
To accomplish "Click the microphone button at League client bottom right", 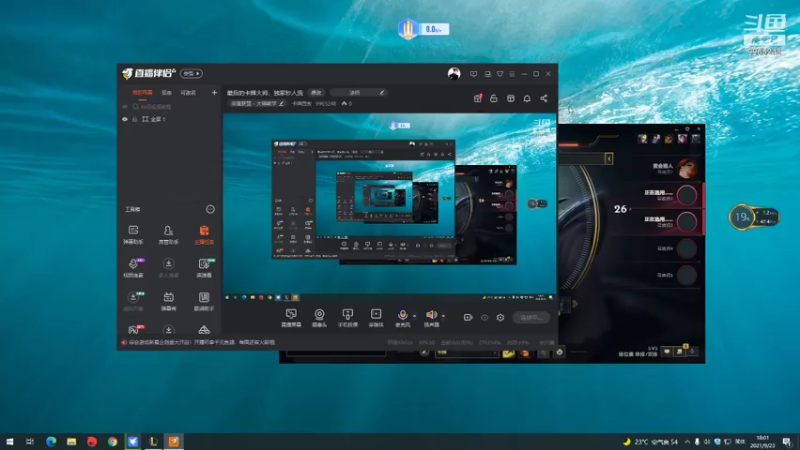I will coord(692,352).
